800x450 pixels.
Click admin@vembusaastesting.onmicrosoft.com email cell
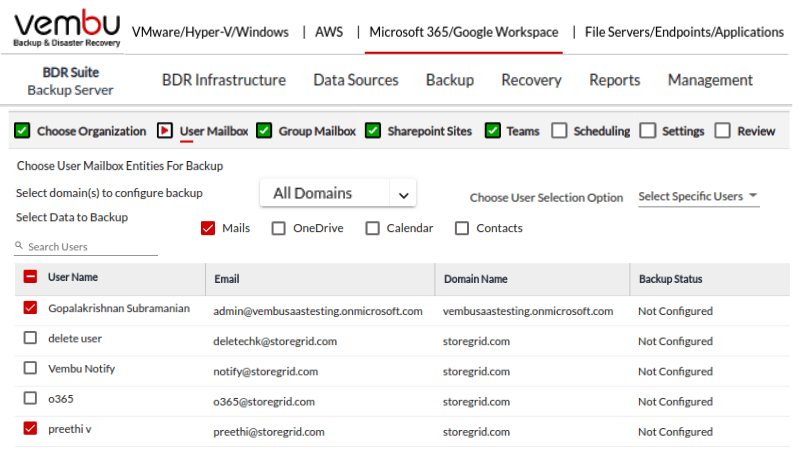click(318, 311)
